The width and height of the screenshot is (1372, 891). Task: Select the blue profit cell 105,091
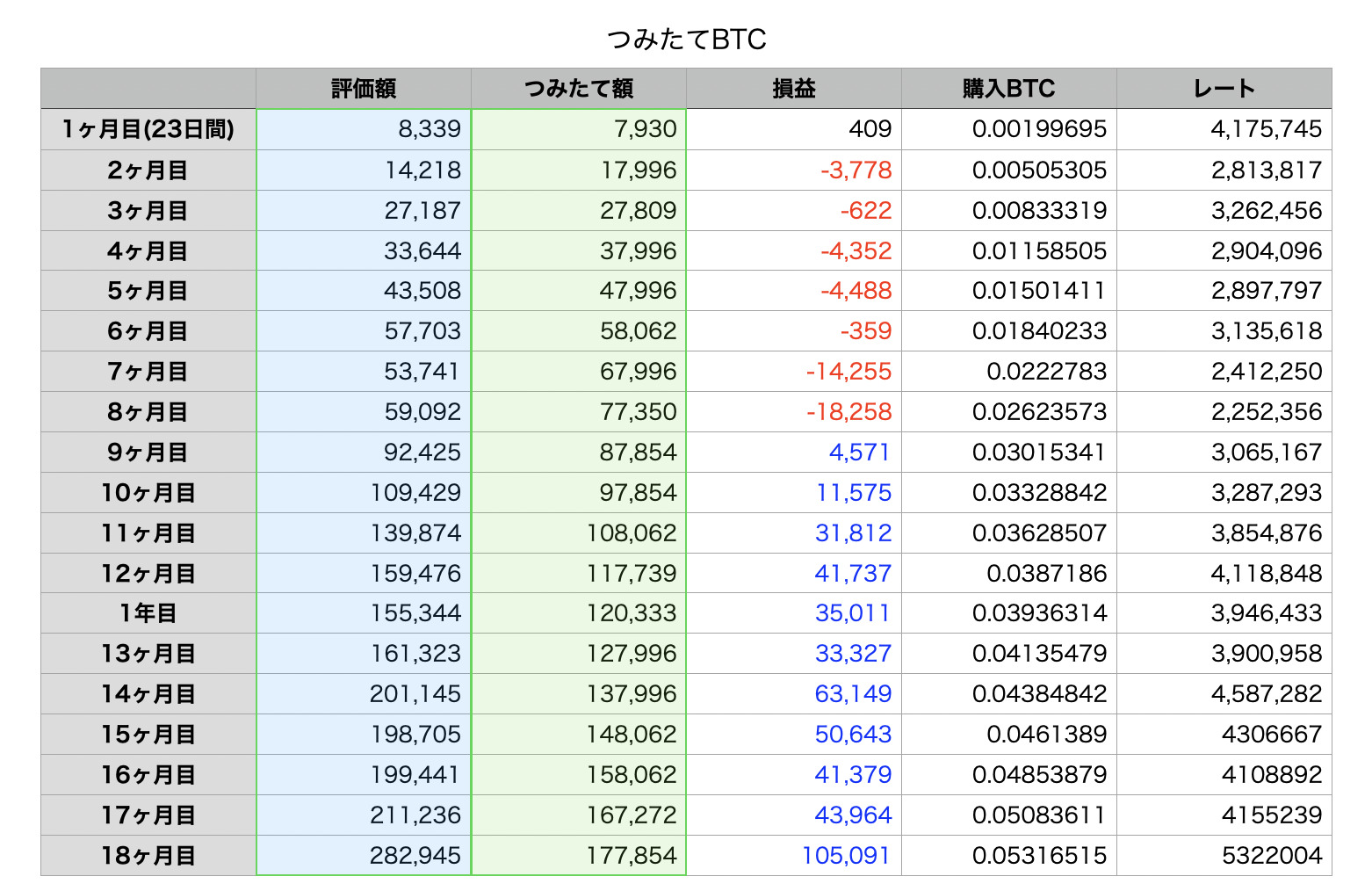(x=794, y=855)
